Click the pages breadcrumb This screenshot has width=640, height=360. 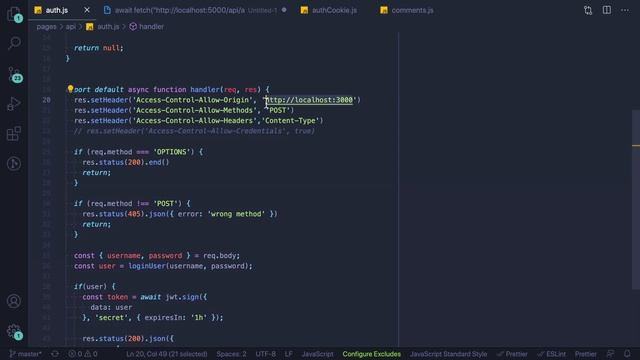(46, 27)
